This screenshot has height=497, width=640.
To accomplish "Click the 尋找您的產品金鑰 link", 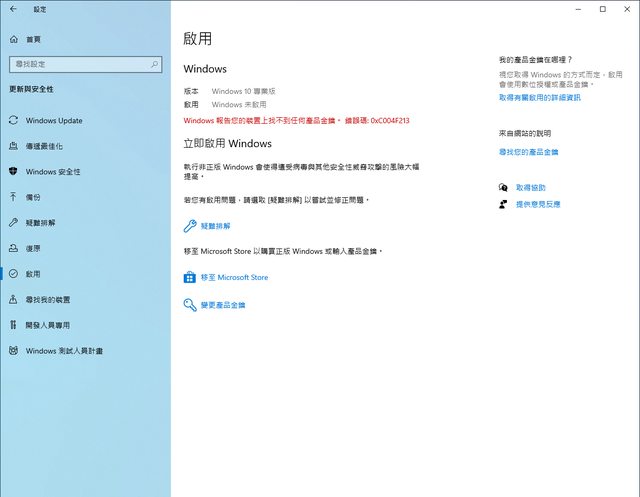I will point(528,152).
